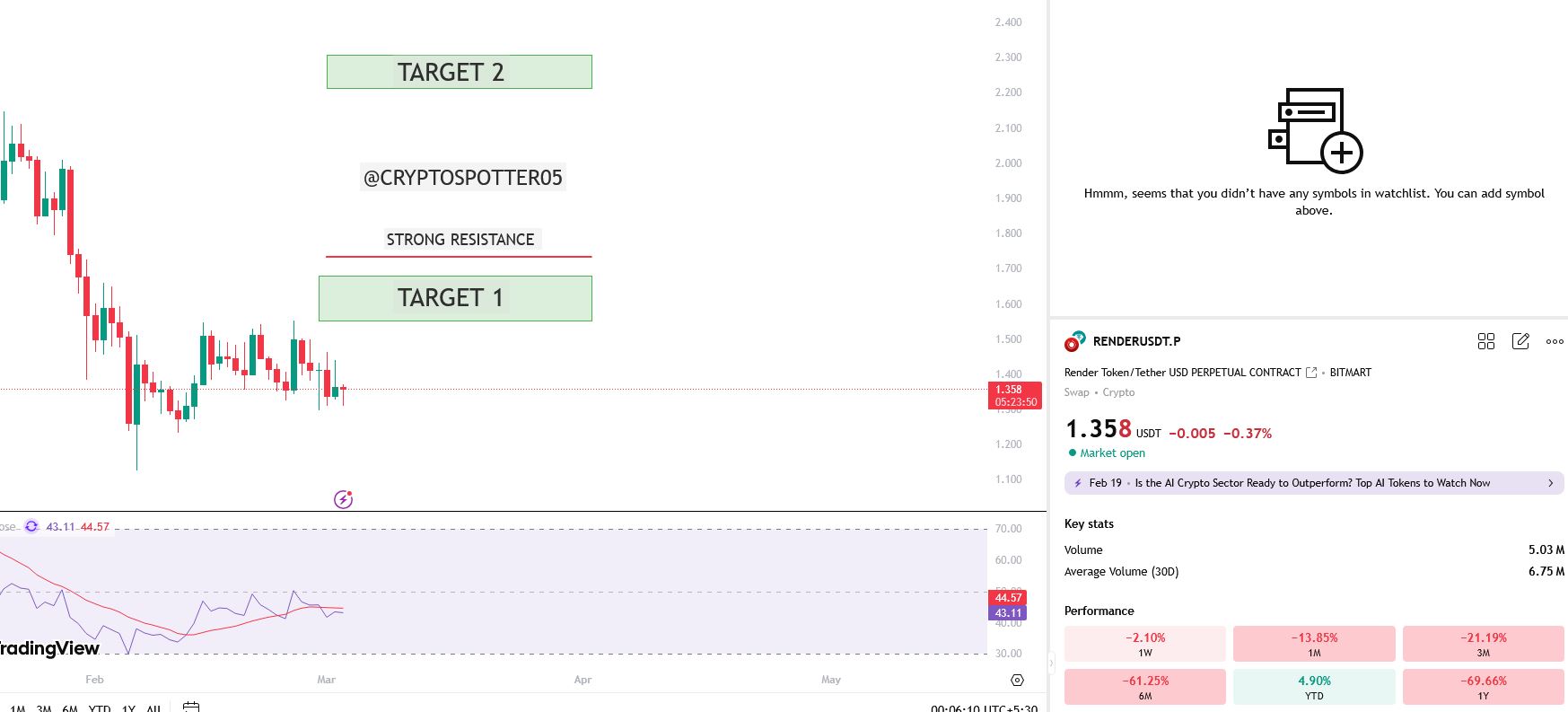Click the note edit icon beside RENDERUSDT.P
Viewport: 1568px width, 712px height.
(1520, 341)
